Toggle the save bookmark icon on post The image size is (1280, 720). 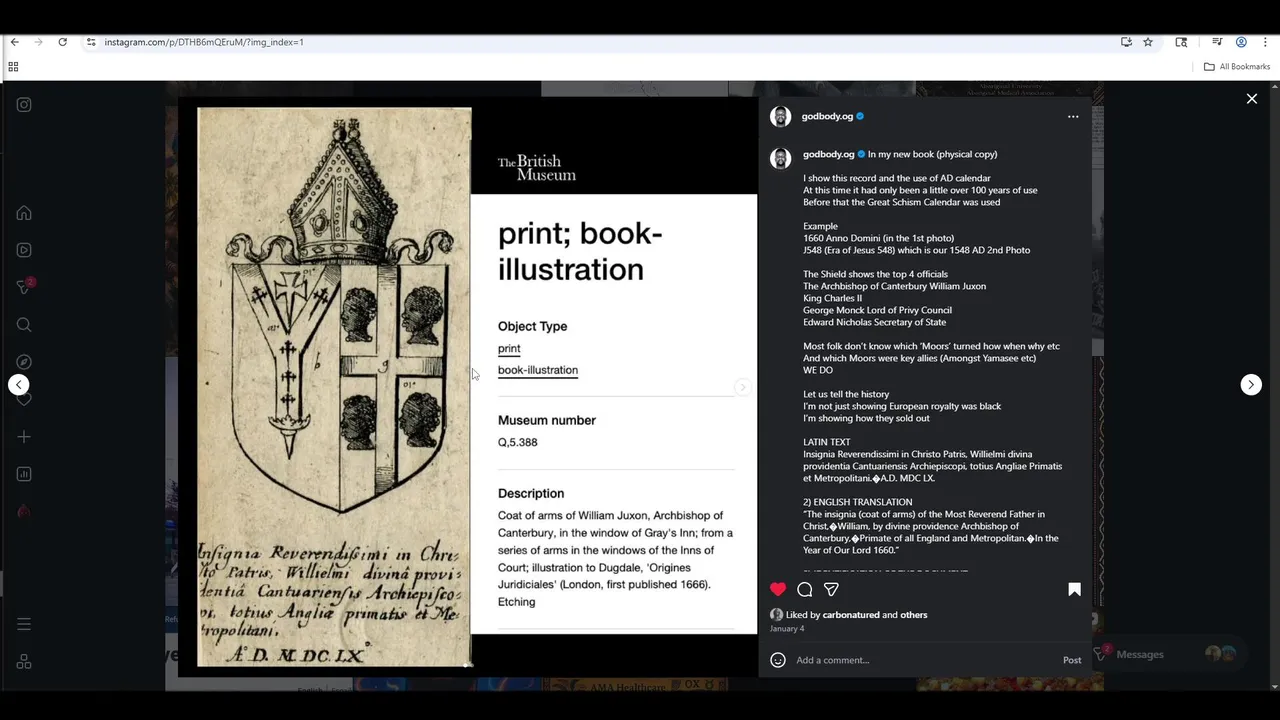1075,589
